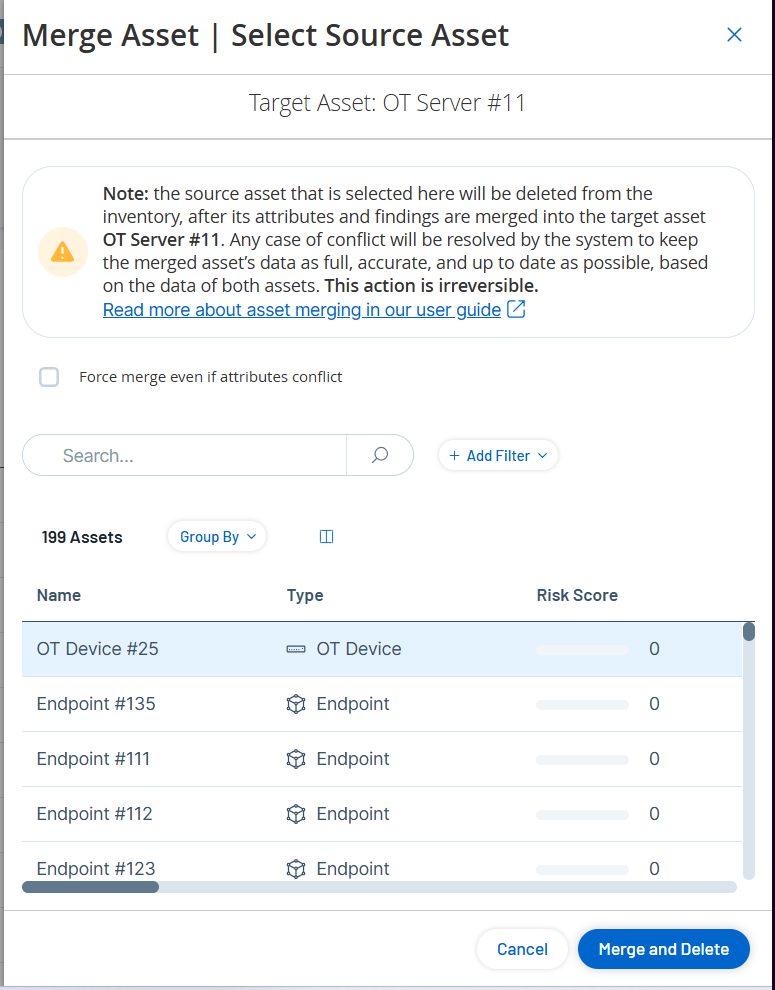Open the column chooser icon
The height and width of the screenshot is (990, 775).
(x=326, y=537)
